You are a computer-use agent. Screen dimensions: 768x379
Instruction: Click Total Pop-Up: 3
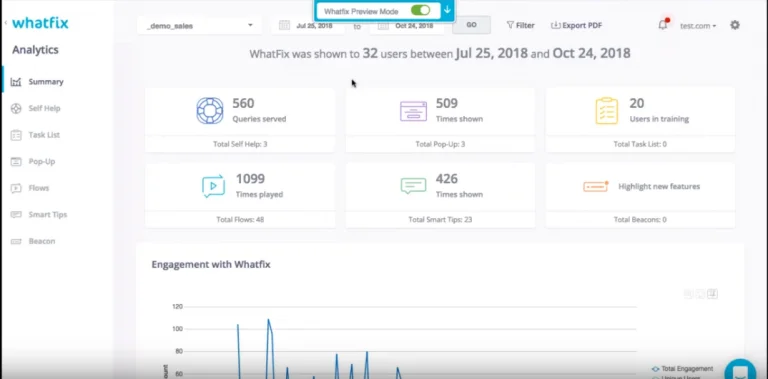[440, 144]
